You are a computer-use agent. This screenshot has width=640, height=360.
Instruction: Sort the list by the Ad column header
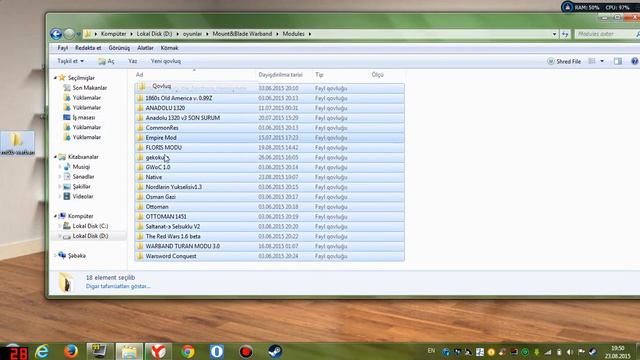point(194,75)
